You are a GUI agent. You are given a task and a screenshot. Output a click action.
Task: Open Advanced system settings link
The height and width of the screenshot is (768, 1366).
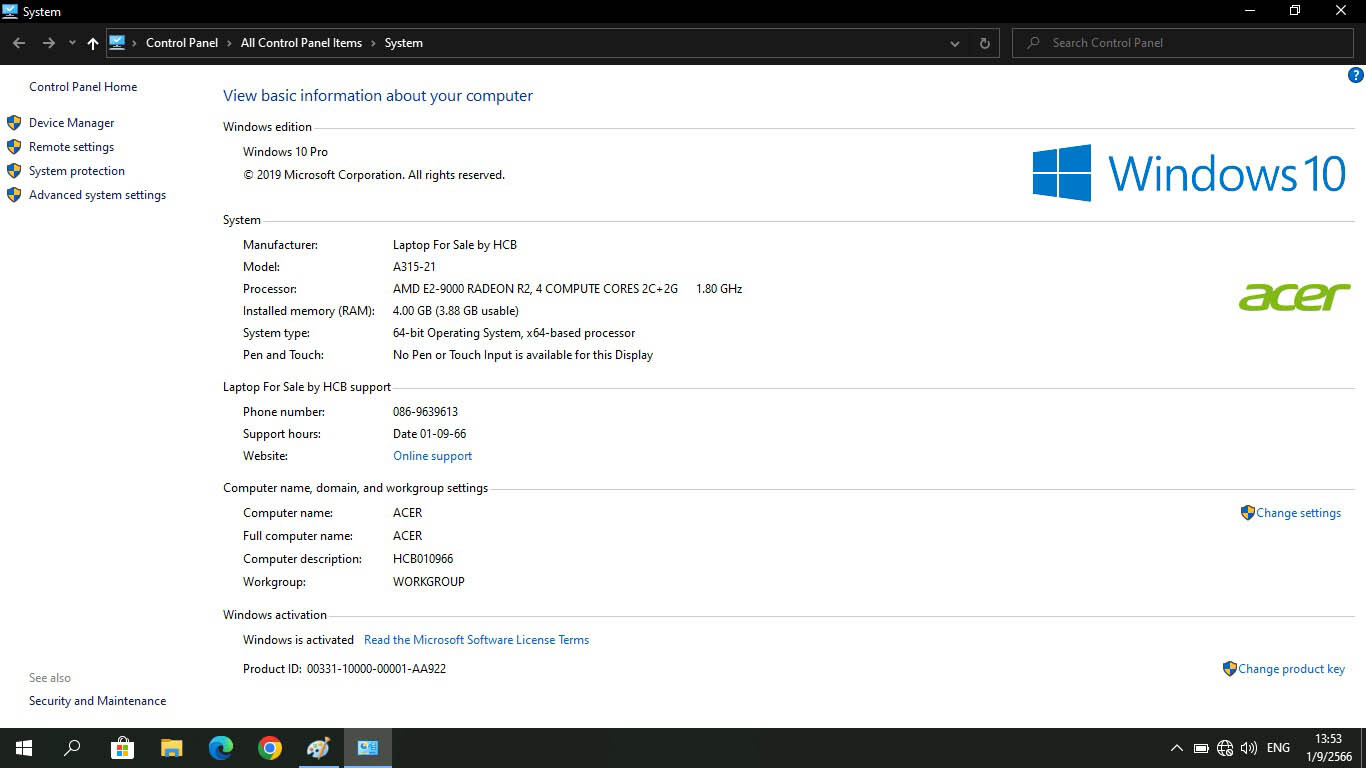[98, 195]
